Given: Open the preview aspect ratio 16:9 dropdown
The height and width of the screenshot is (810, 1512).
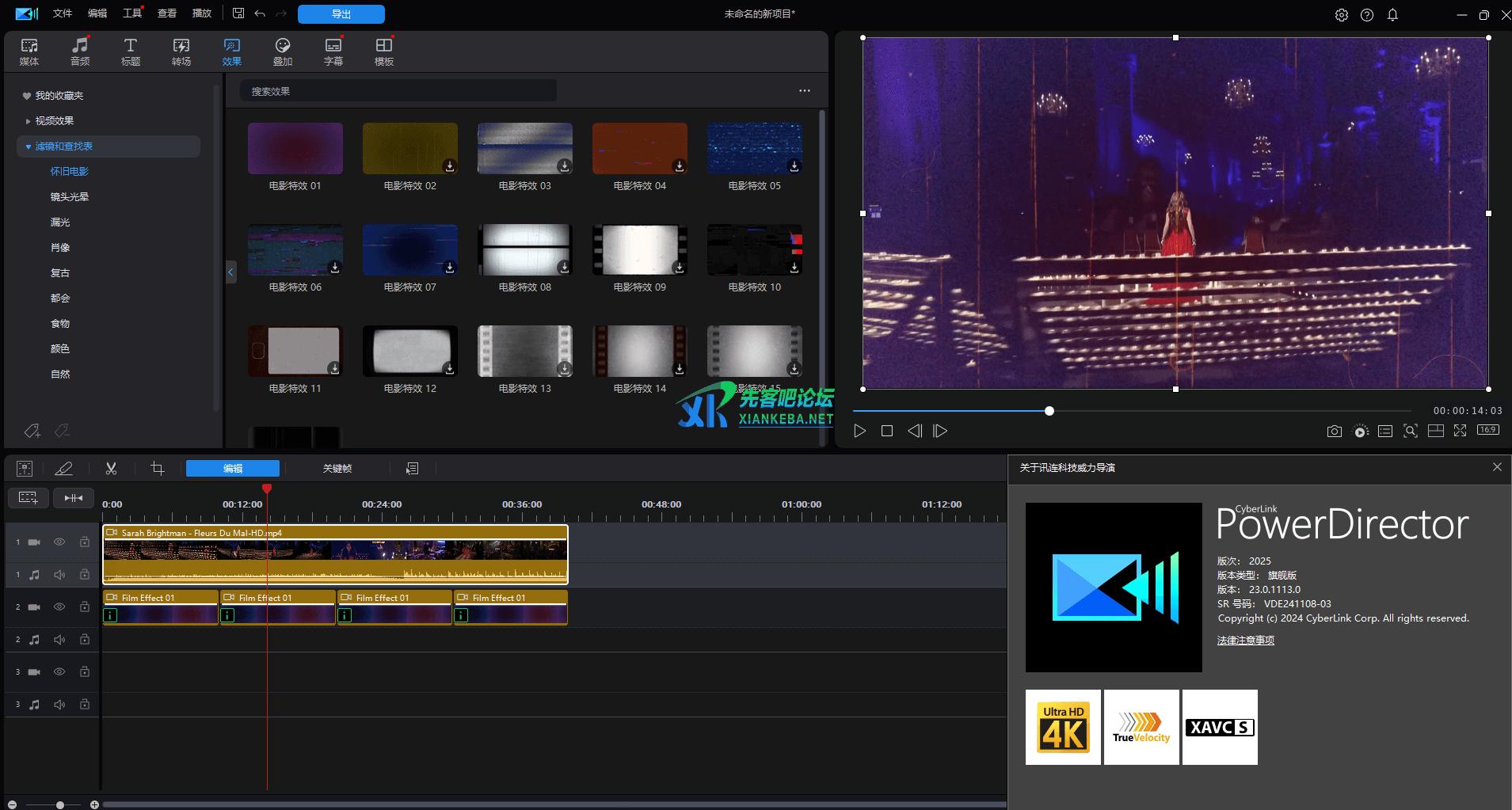Looking at the screenshot, I should tap(1488, 430).
